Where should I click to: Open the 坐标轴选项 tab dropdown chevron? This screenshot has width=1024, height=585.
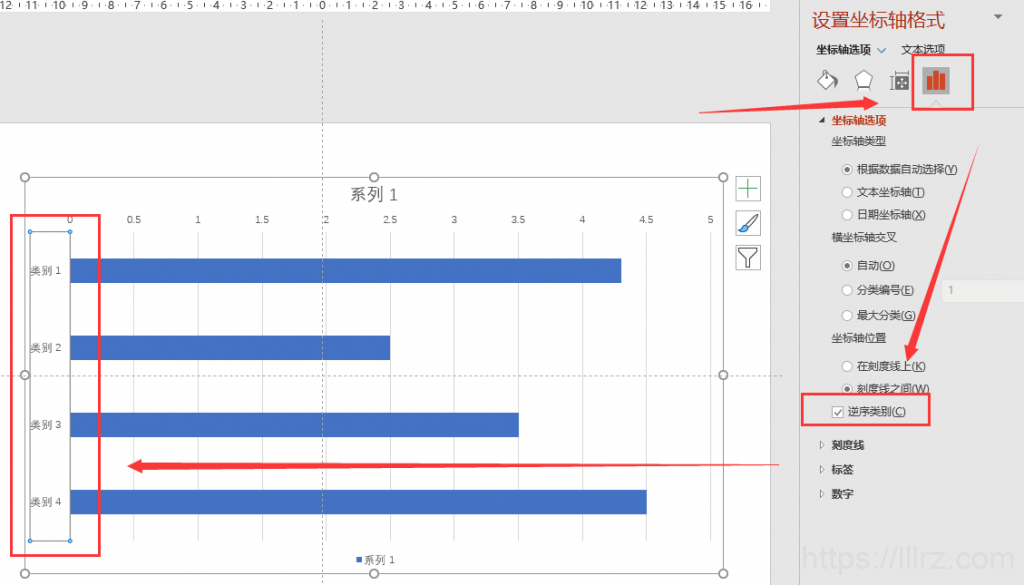pos(881,50)
